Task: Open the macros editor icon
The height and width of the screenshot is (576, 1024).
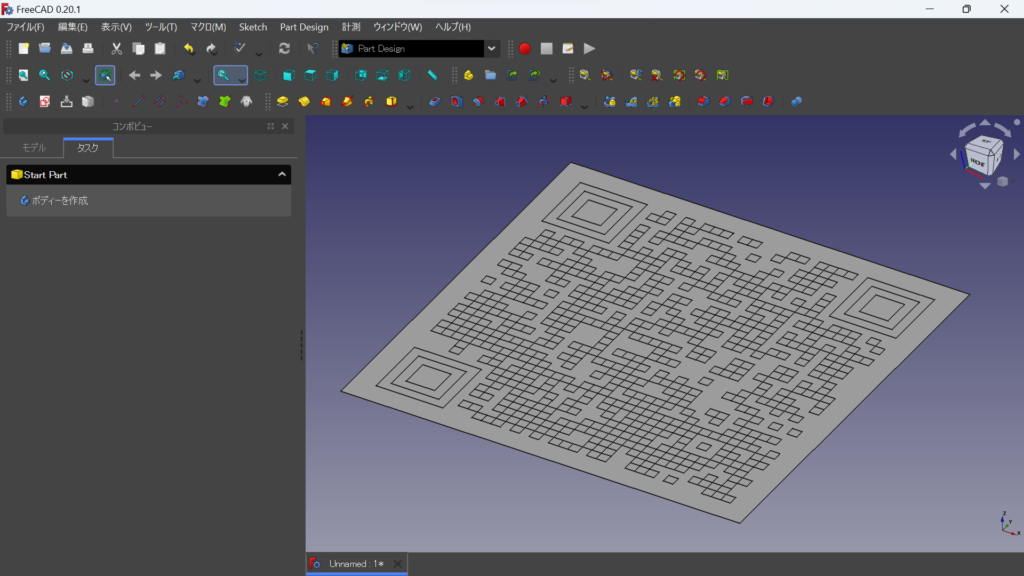Action: coord(568,48)
